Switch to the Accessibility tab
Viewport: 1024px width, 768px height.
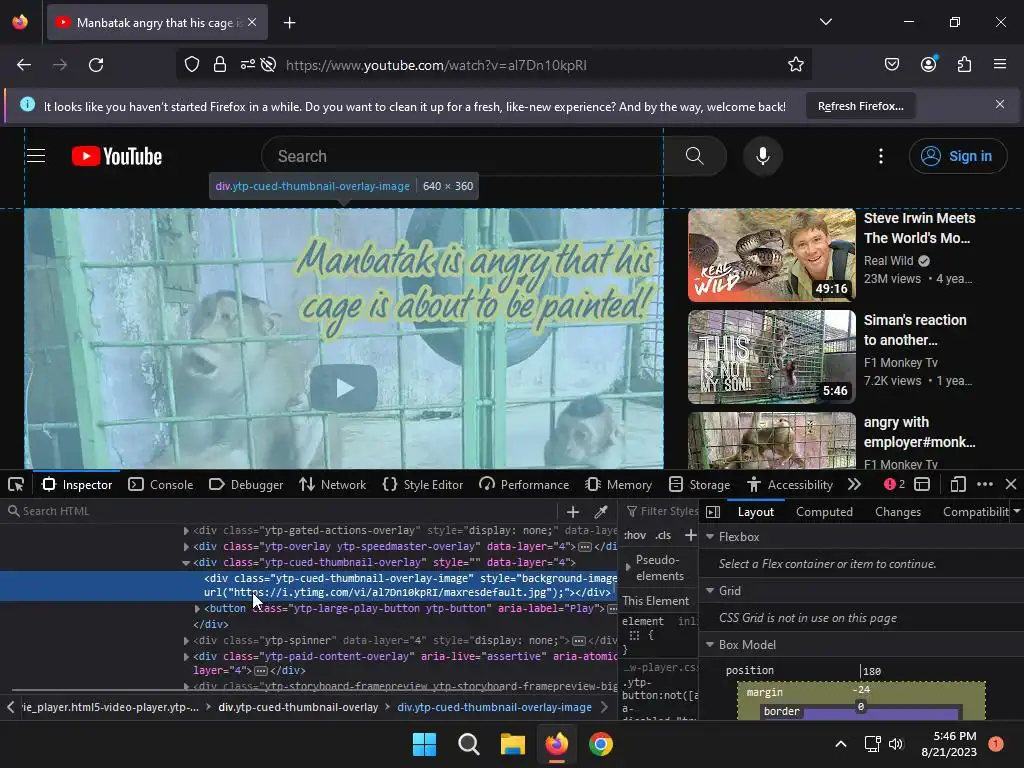790,485
